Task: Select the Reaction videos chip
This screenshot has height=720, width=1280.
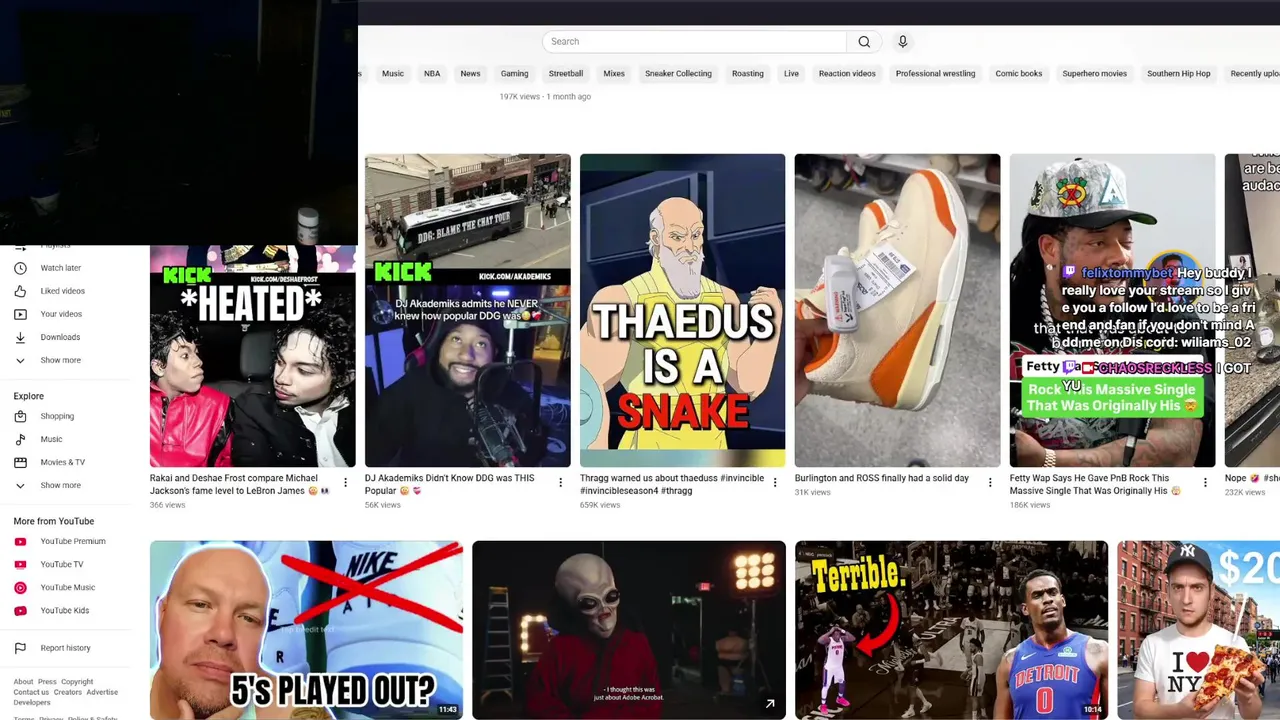Action: coord(847,74)
